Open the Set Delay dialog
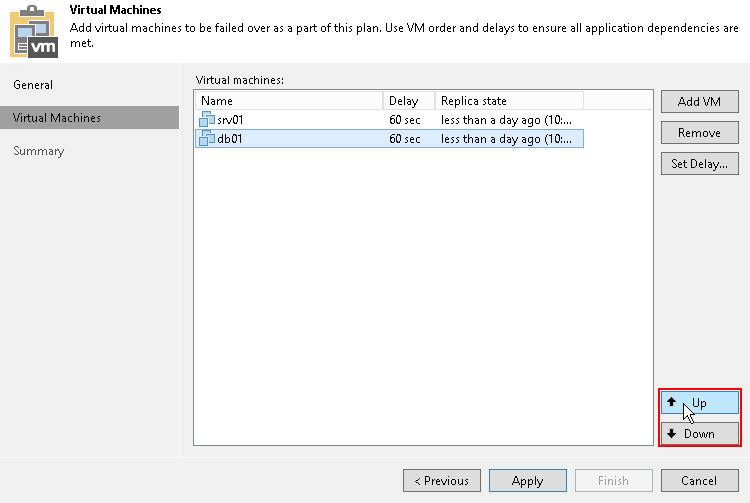Viewport: 750px width, 503px height. 699,164
